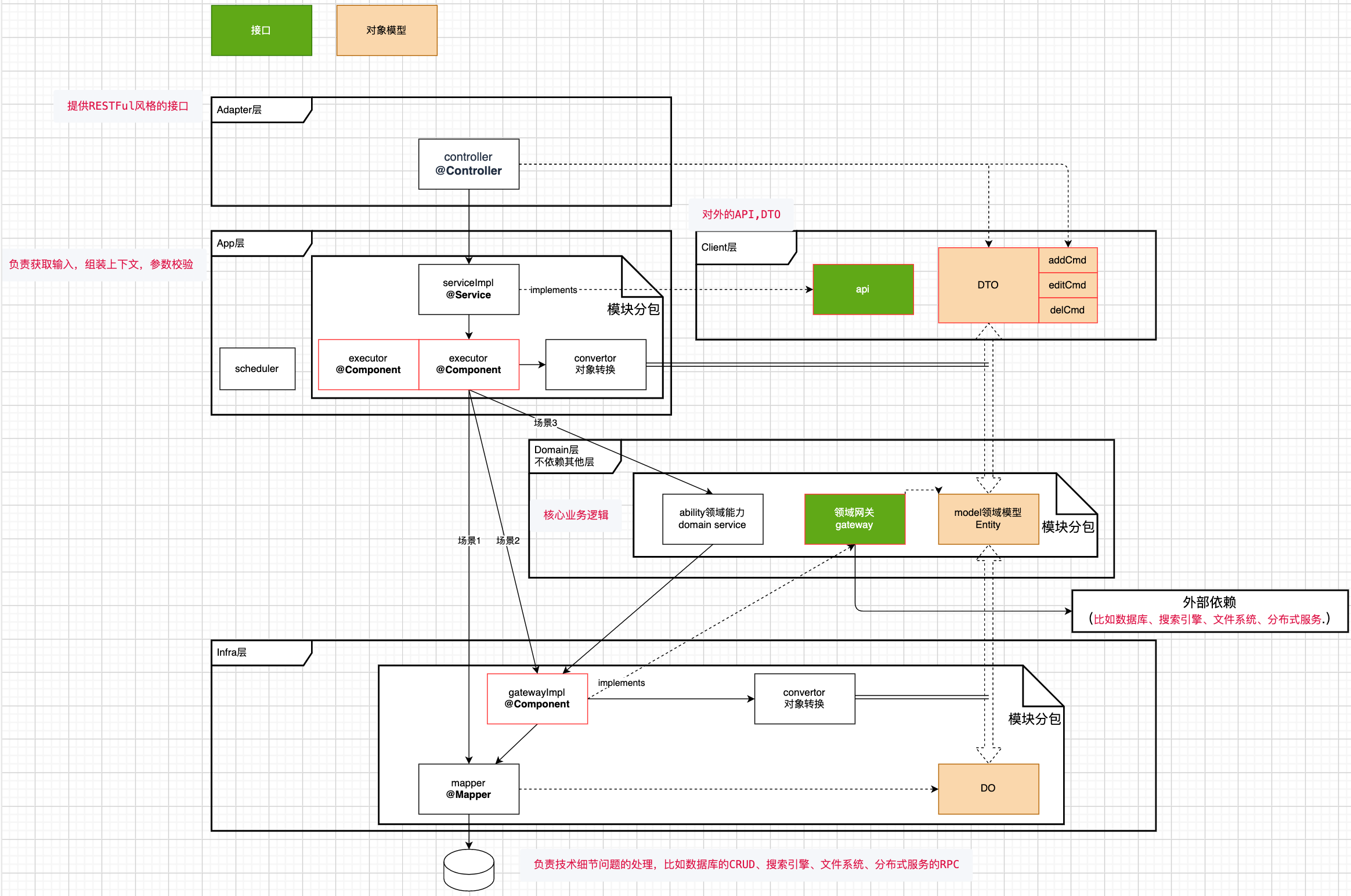The height and width of the screenshot is (896, 1351).
Task: Select the 外部依赖 box
Action: (1209, 610)
